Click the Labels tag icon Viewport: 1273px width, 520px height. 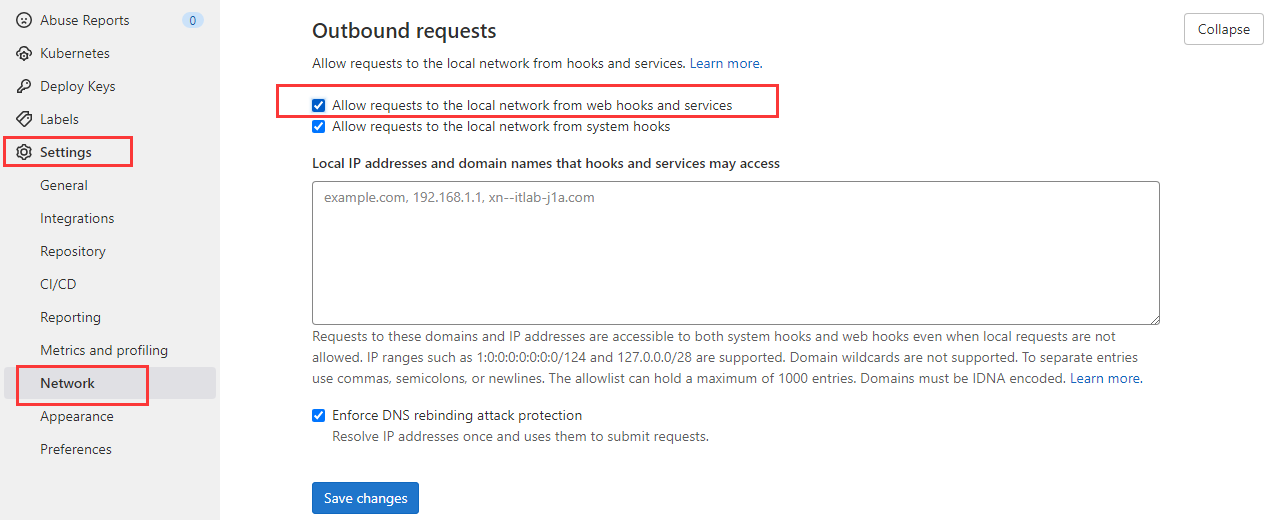(24, 119)
